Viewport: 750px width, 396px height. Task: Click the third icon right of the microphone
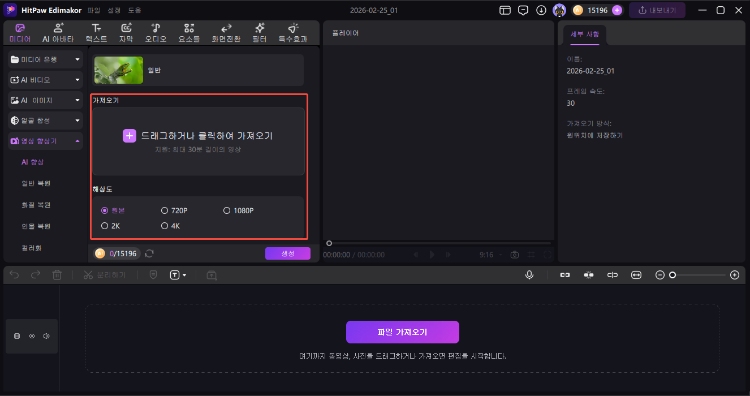(612, 275)
